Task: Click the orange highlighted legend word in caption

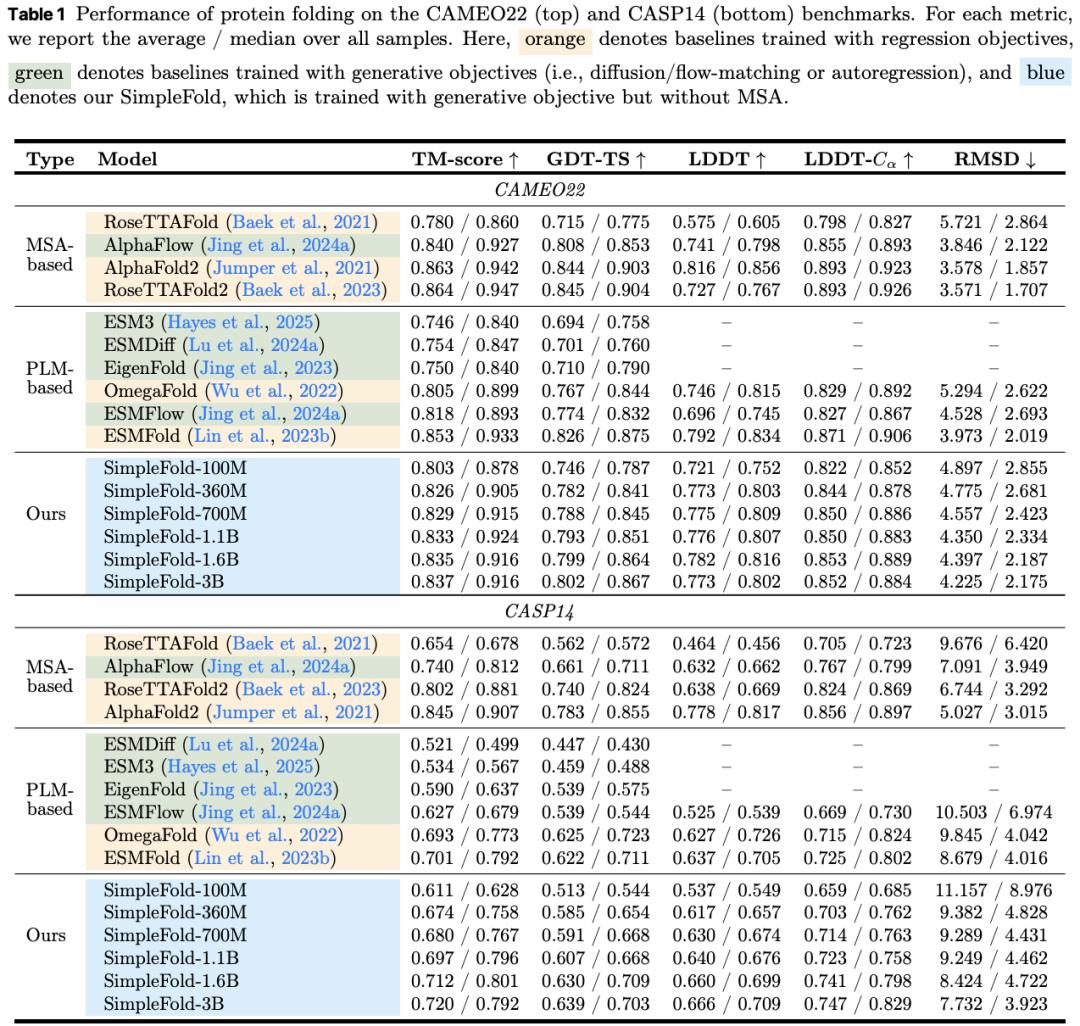Action: 556,42
